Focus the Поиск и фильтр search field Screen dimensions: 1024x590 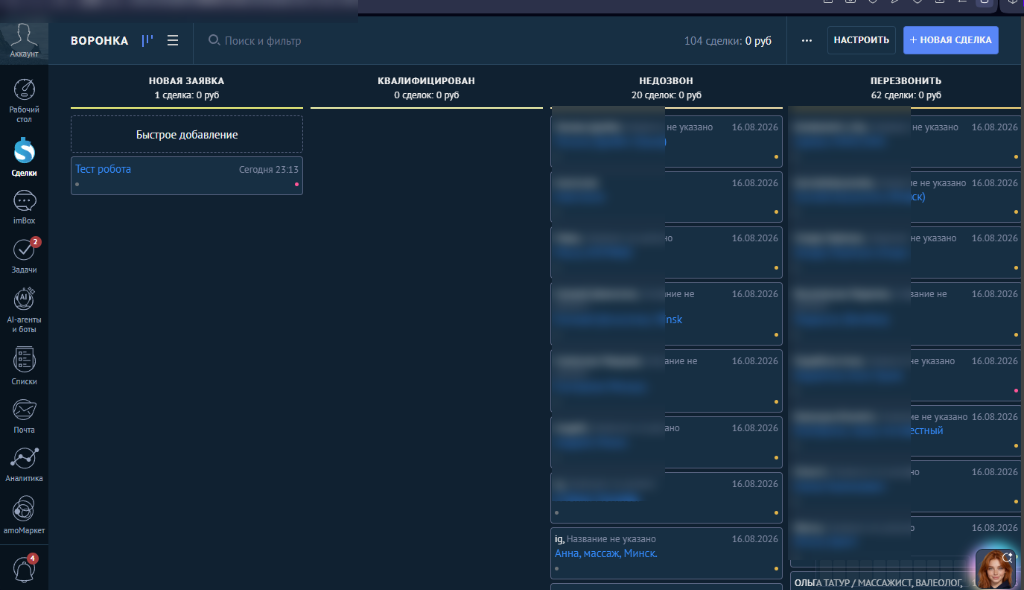tap(263, 41)
